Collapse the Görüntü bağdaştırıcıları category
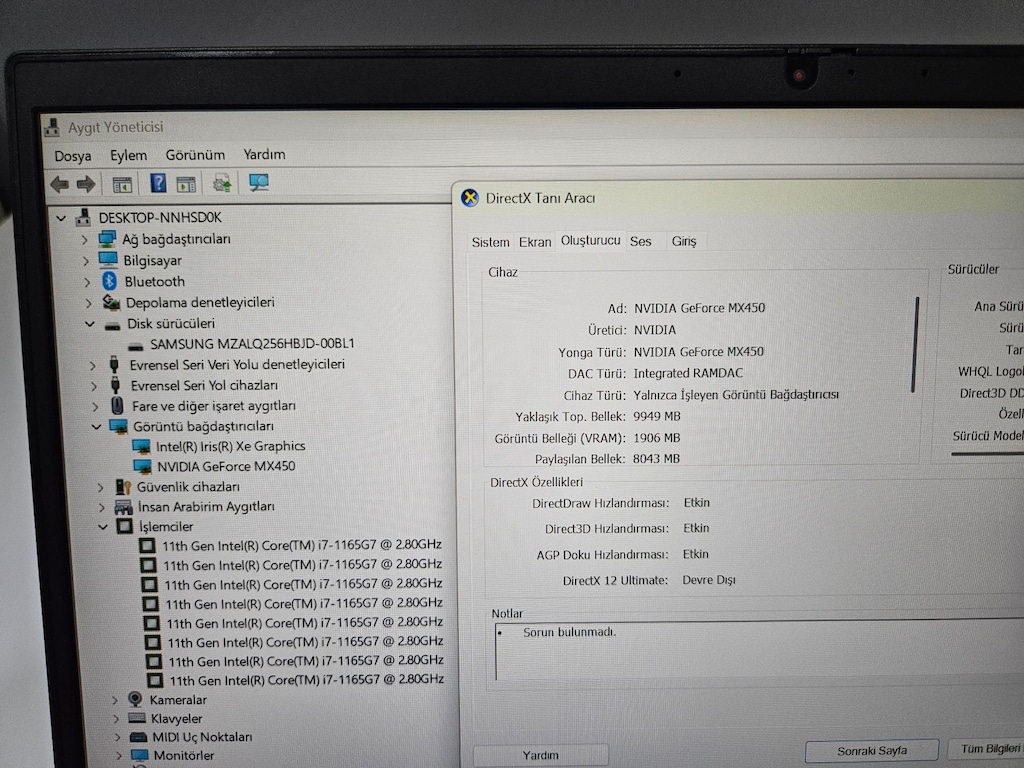This screenshot has height=768, width=1024. 96,426
